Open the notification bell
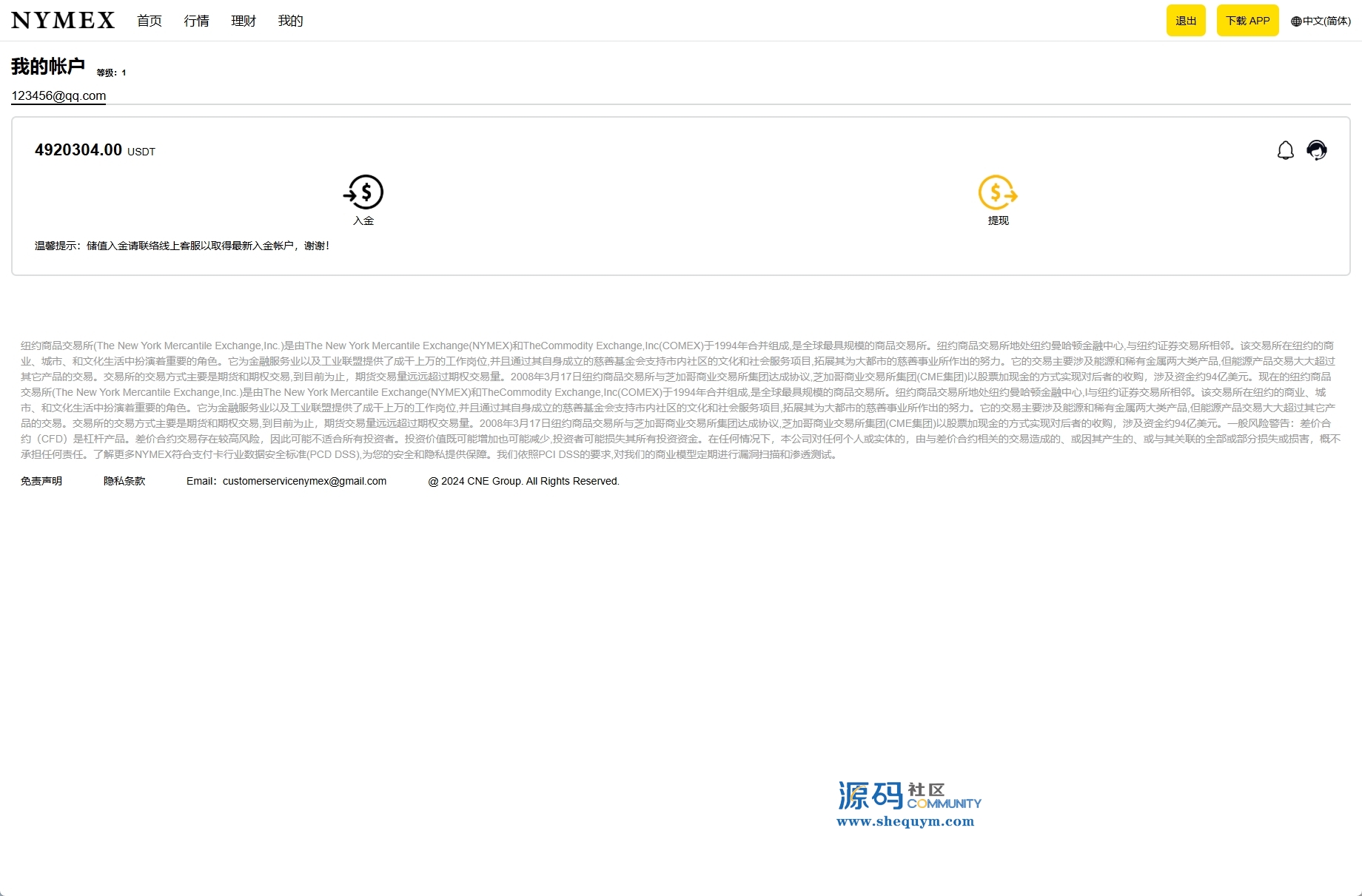Viewport: 1362px width, 896px height. (1286, 151)
